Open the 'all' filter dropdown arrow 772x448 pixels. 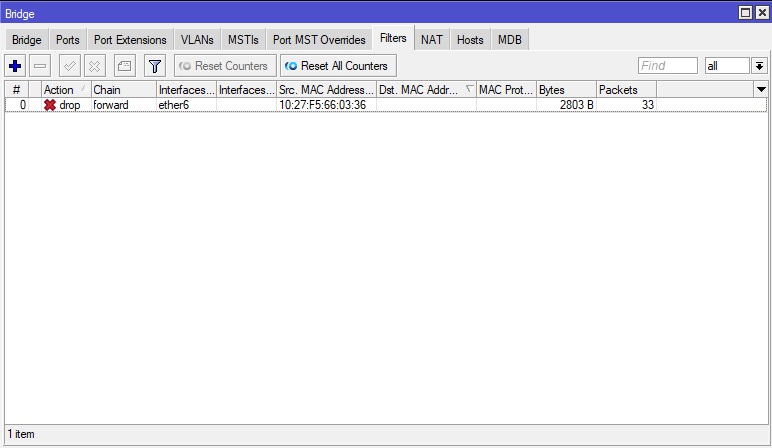(759, 65)
